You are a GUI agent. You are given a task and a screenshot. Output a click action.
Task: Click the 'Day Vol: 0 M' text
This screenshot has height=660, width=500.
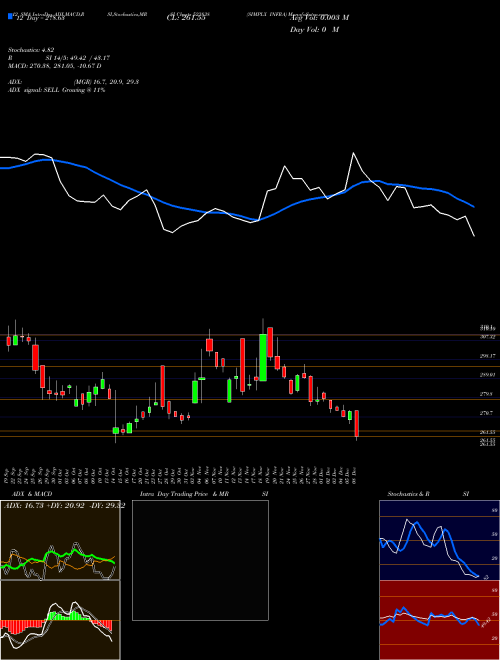click(314, 30)
